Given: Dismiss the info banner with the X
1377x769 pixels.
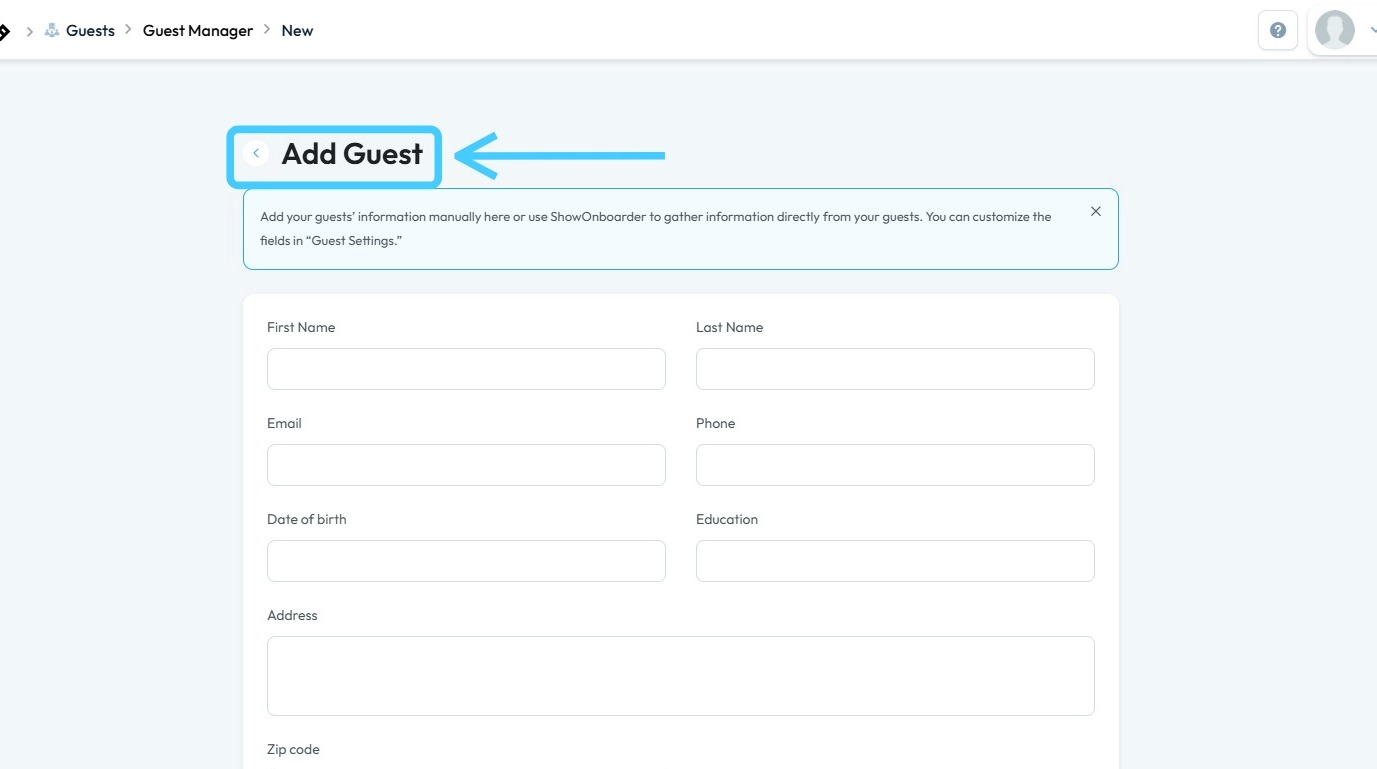Looking at the screenshot, I should click(1095, 212).
